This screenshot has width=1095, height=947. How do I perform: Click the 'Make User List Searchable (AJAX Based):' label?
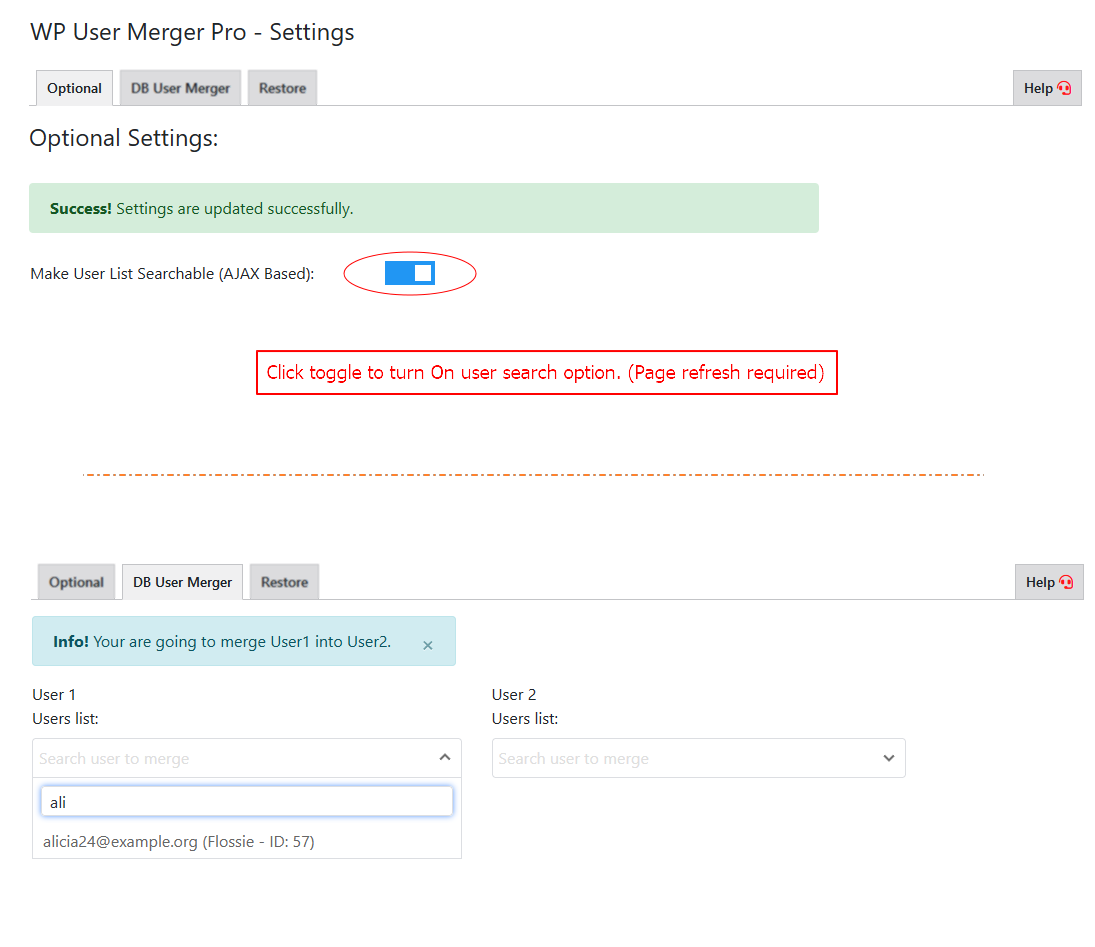(x=172, y=274)
